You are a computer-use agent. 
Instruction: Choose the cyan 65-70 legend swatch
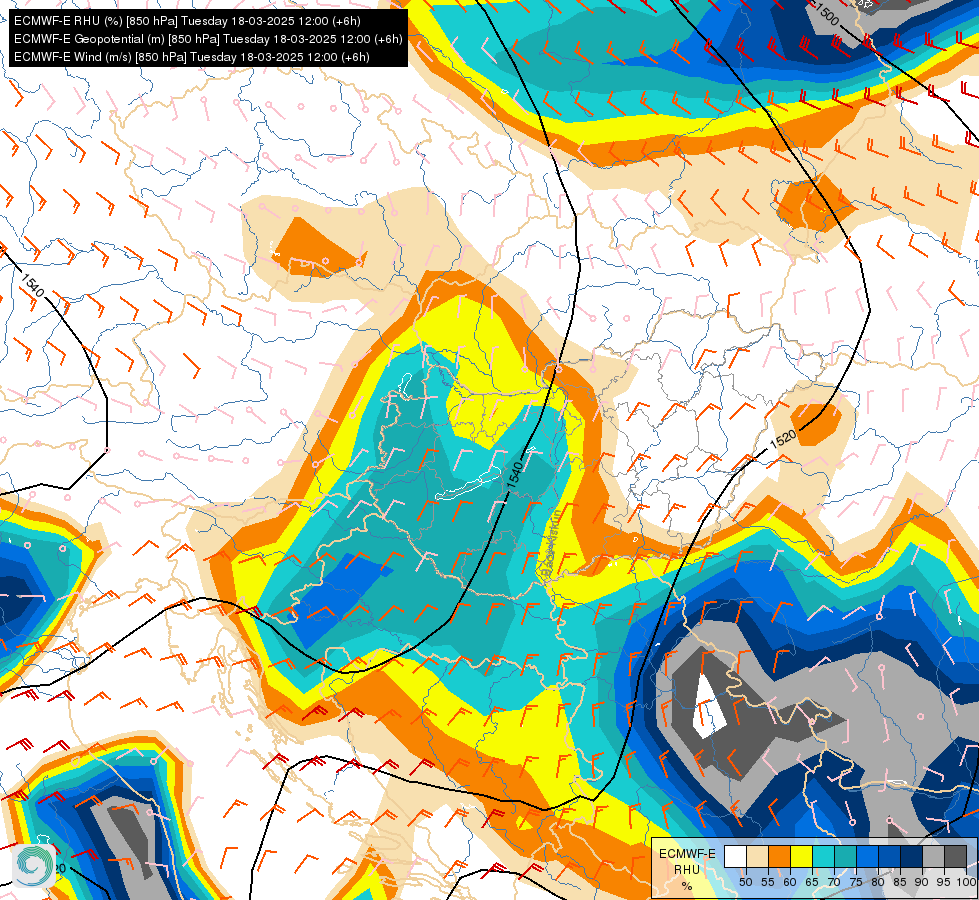[x=824, y=856]
